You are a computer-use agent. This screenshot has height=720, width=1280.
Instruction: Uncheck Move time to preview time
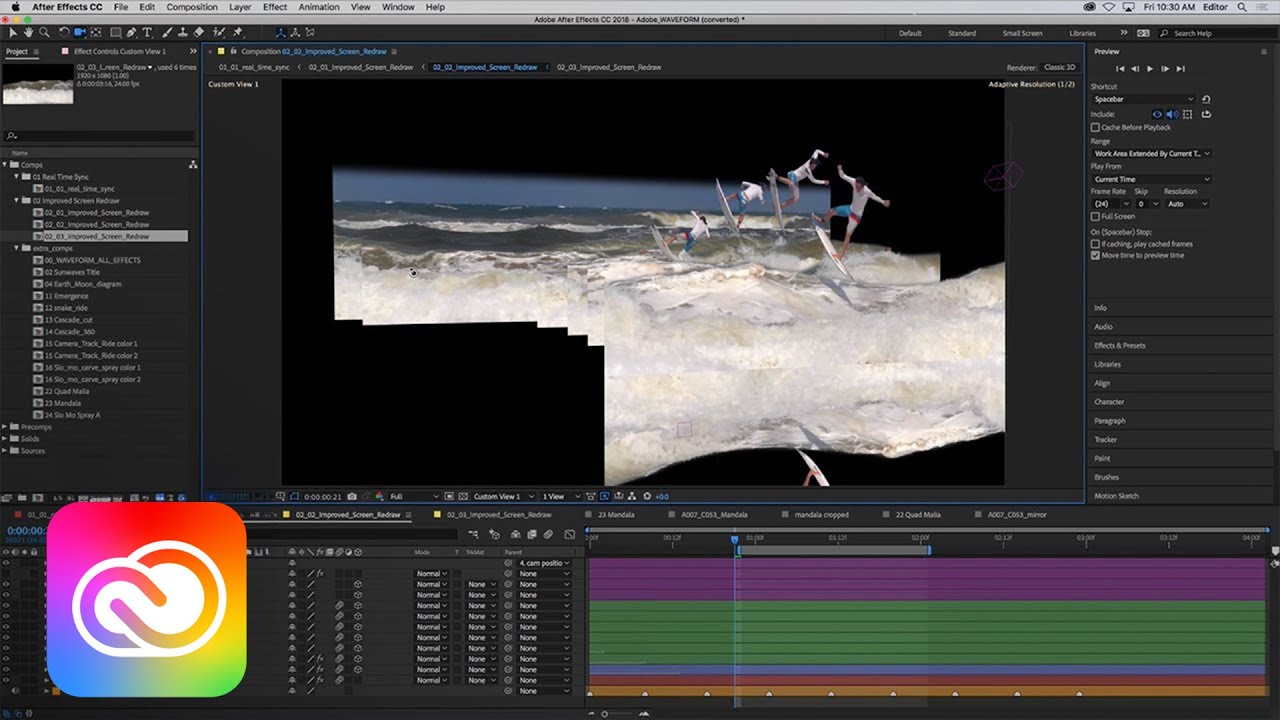(1095, 255)
